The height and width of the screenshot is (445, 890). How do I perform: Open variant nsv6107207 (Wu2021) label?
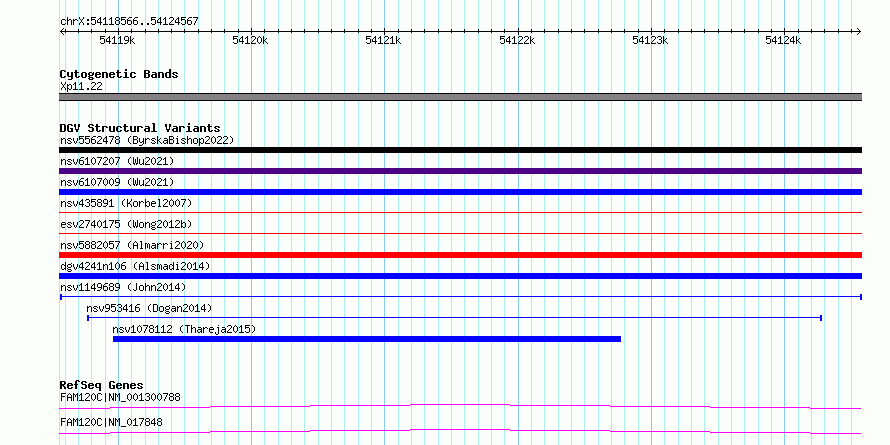point(117,161)
